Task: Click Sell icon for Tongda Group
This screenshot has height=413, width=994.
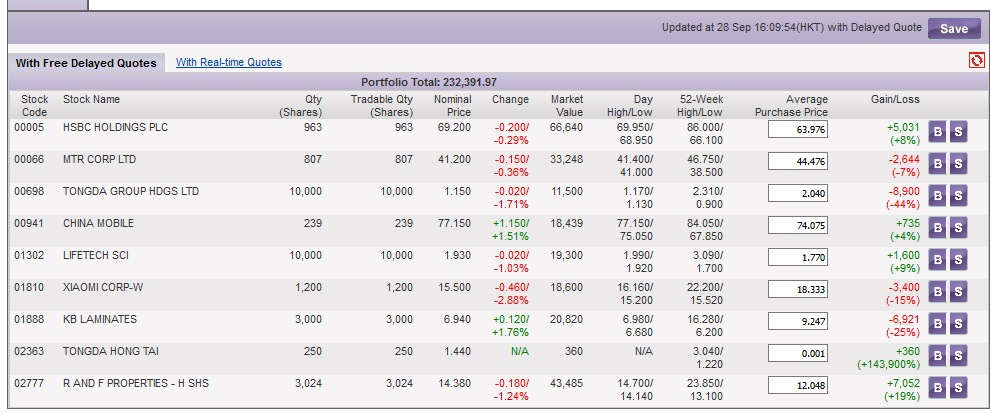Action: click(x=958, y=197)
